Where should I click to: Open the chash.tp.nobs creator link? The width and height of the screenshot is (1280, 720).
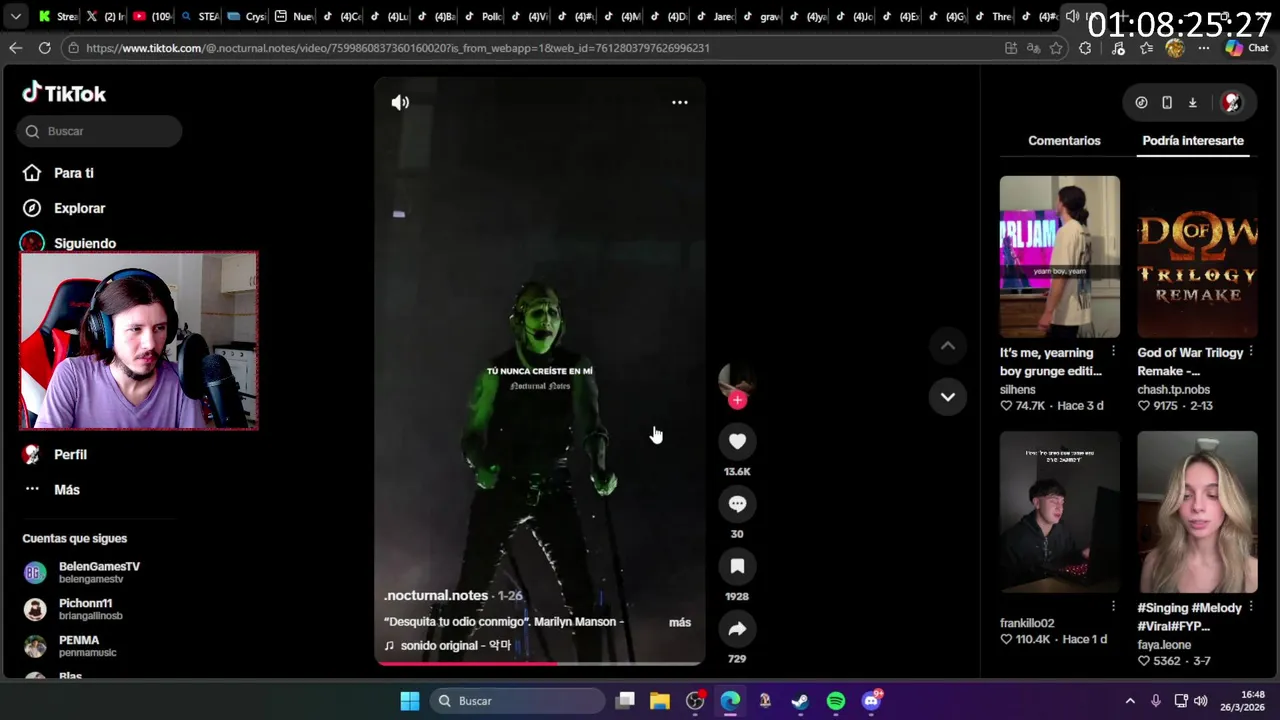tap(1173, 389)
